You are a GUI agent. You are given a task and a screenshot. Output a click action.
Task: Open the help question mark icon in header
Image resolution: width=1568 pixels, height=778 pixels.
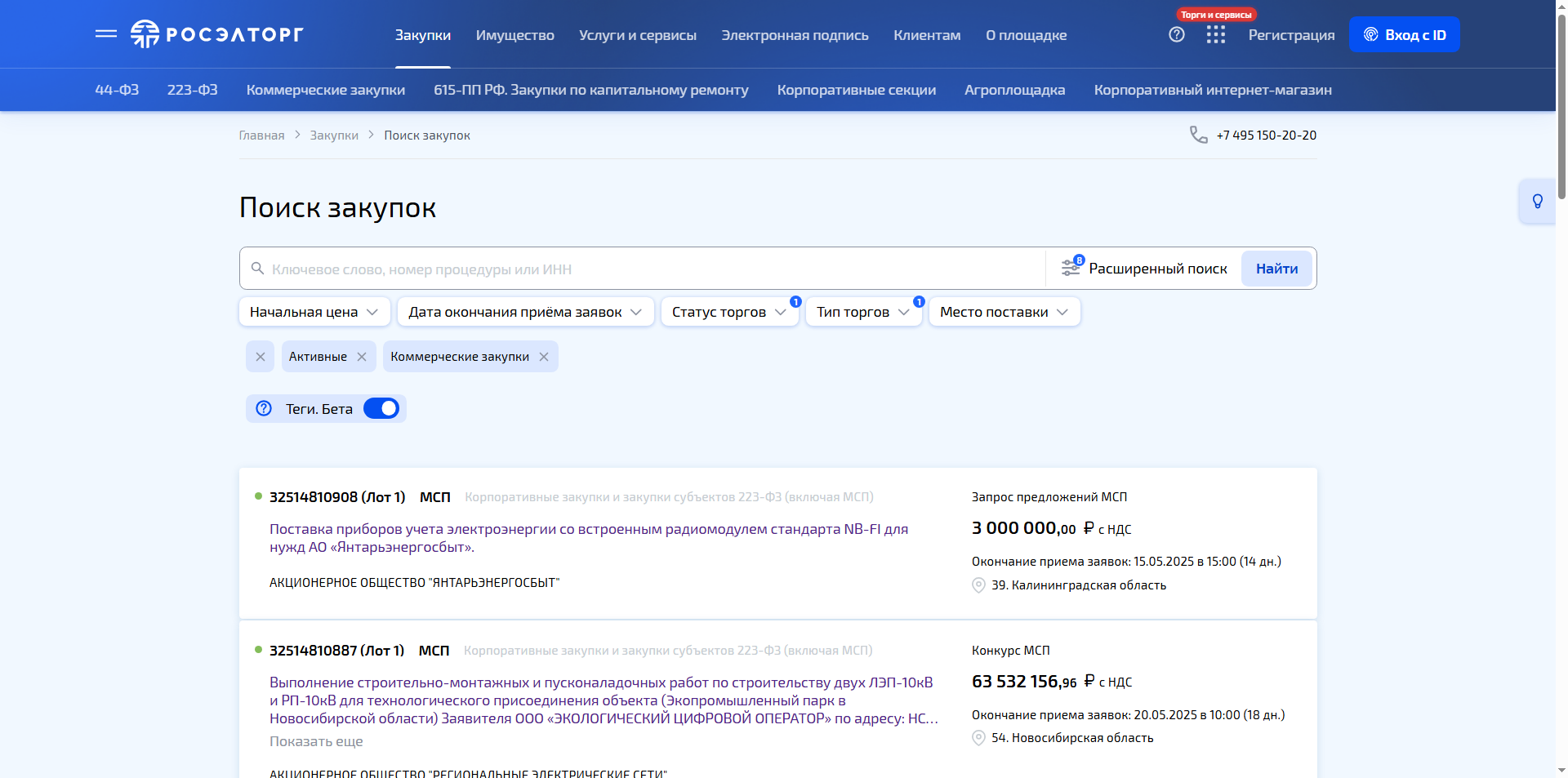click(x=1177, y=34)
